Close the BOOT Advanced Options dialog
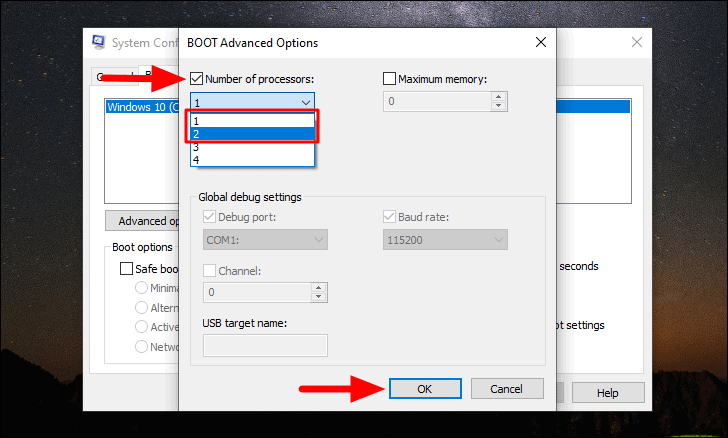This screenshot has height=438, width=728. coord(540,42)
